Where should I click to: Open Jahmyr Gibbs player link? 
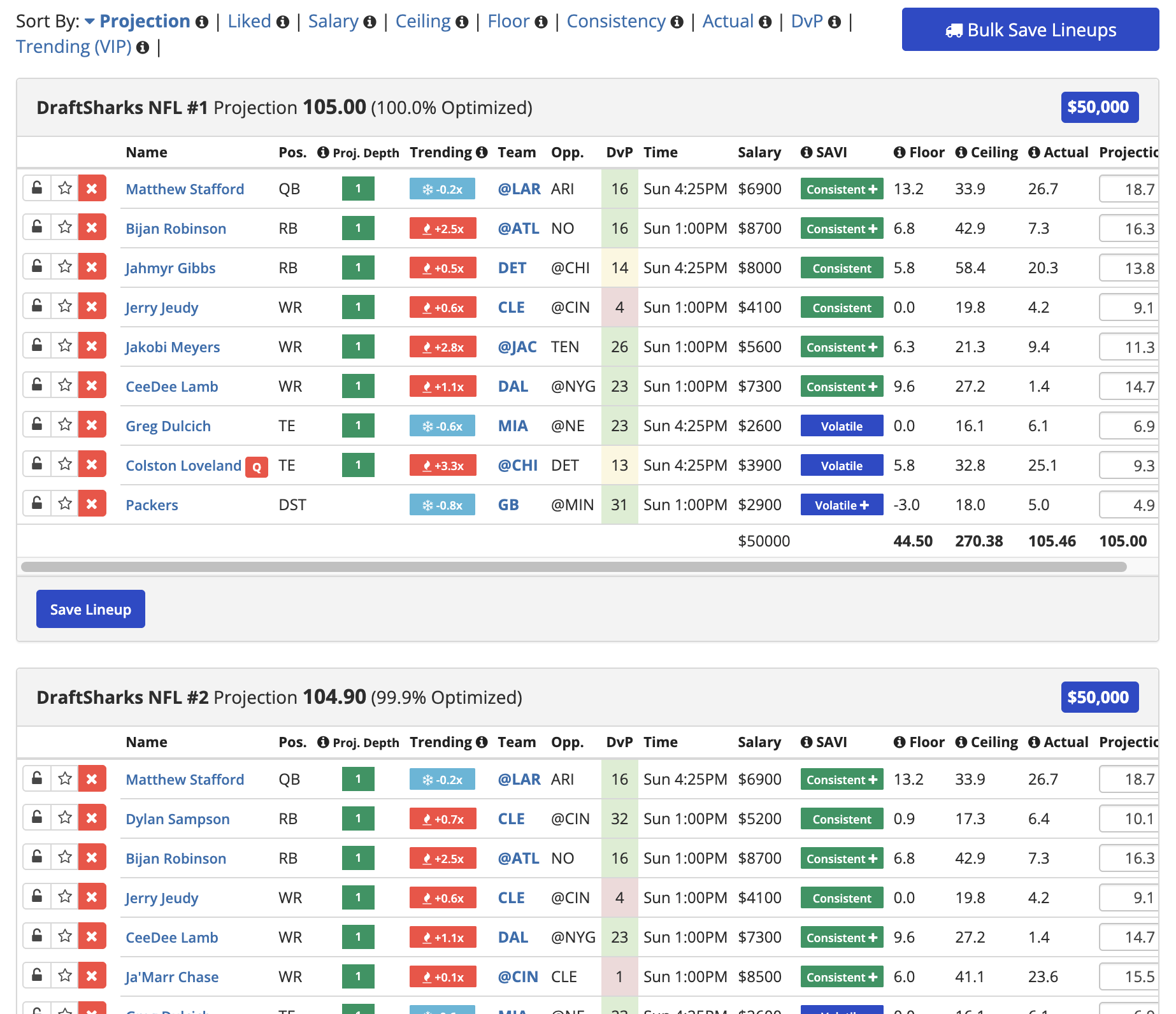click(170, 268)
